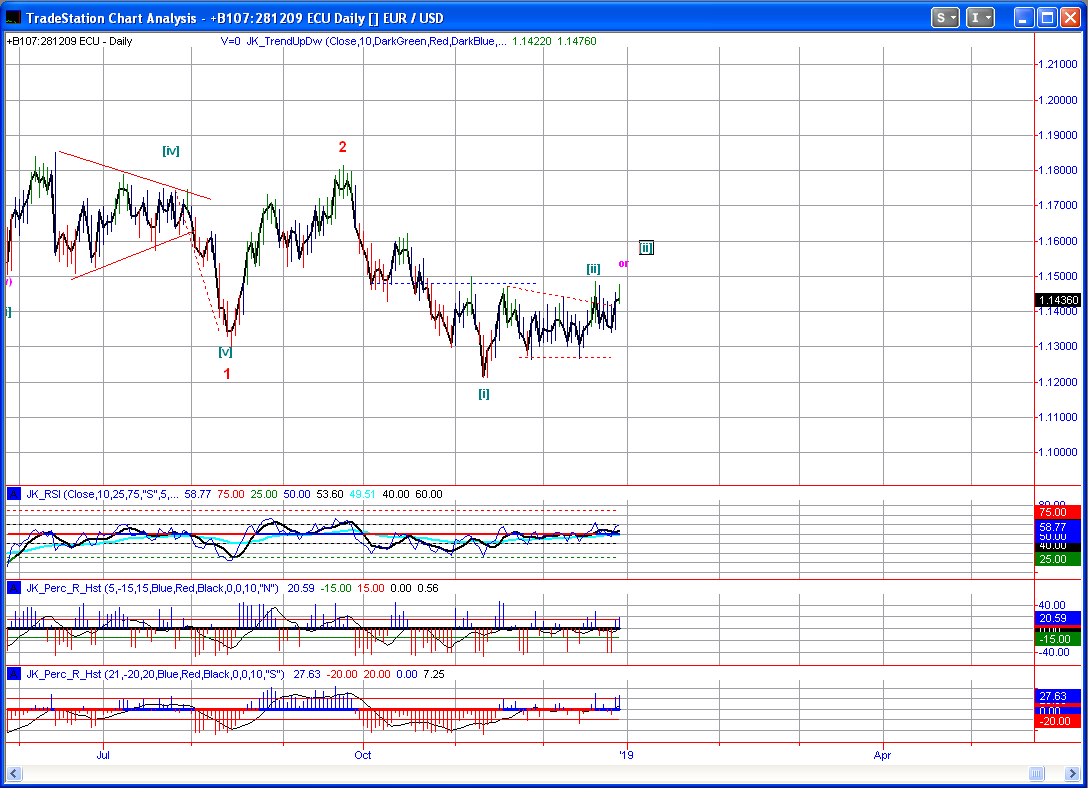Click the 1.14760 value in chart header
Screen dimensions: 1088x788
point(577,41)
